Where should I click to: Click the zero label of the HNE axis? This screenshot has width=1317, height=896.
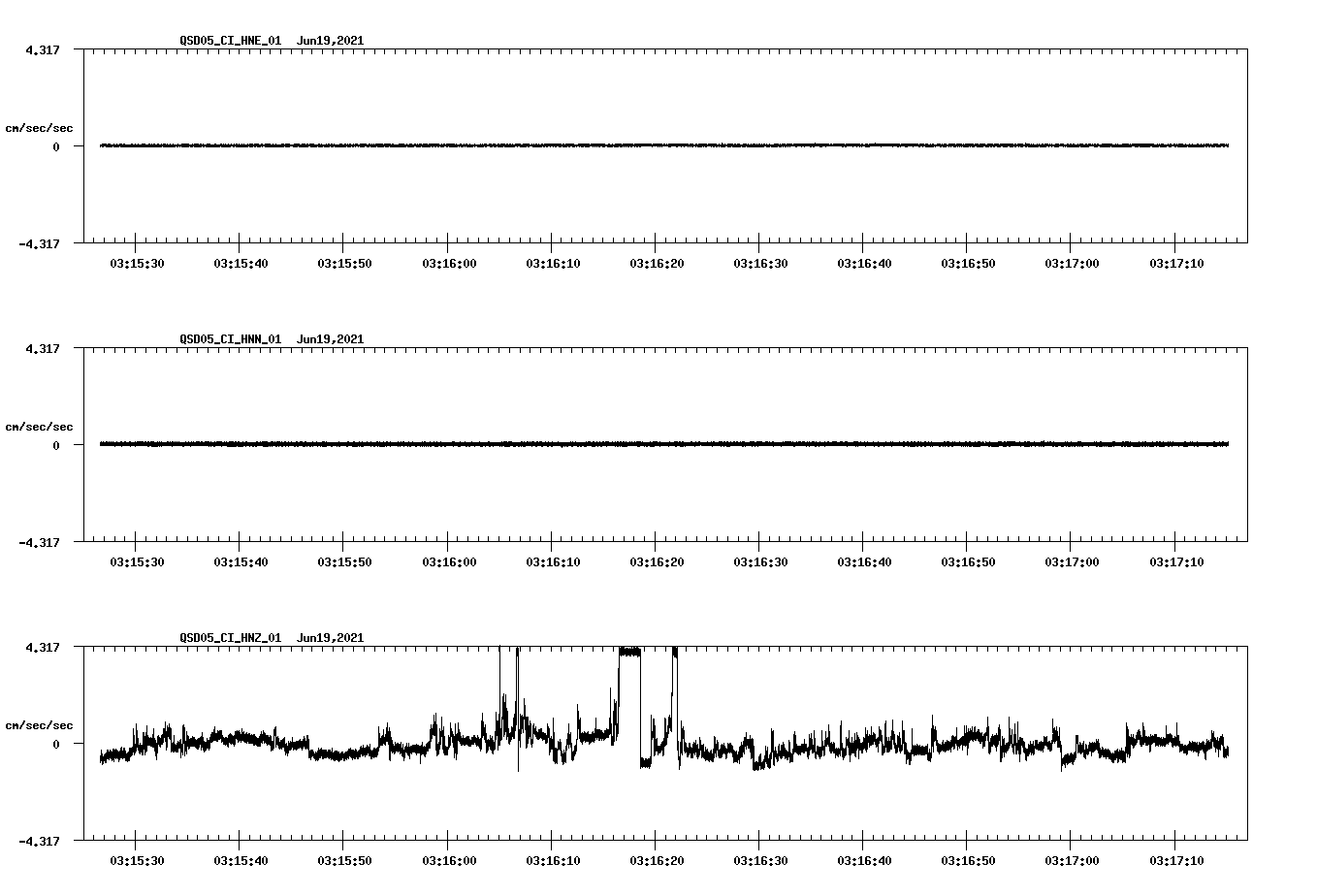click(x=56, y=146)
